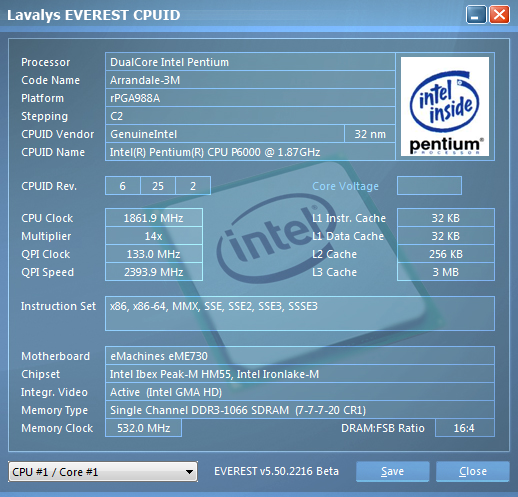Click the Multiplier value 14x

click(x=154, y=236)
